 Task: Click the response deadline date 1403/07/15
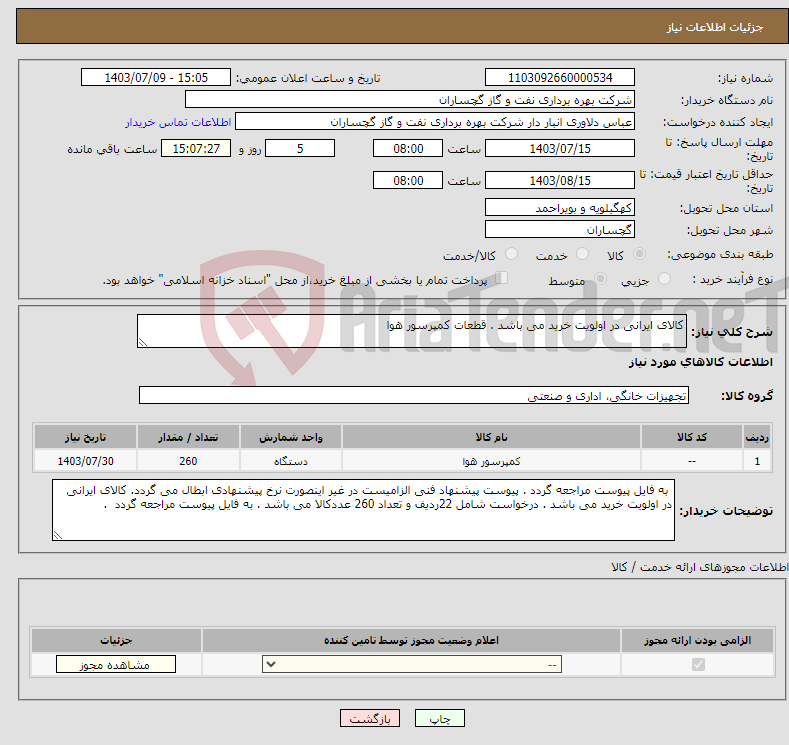tap(560, 149)
